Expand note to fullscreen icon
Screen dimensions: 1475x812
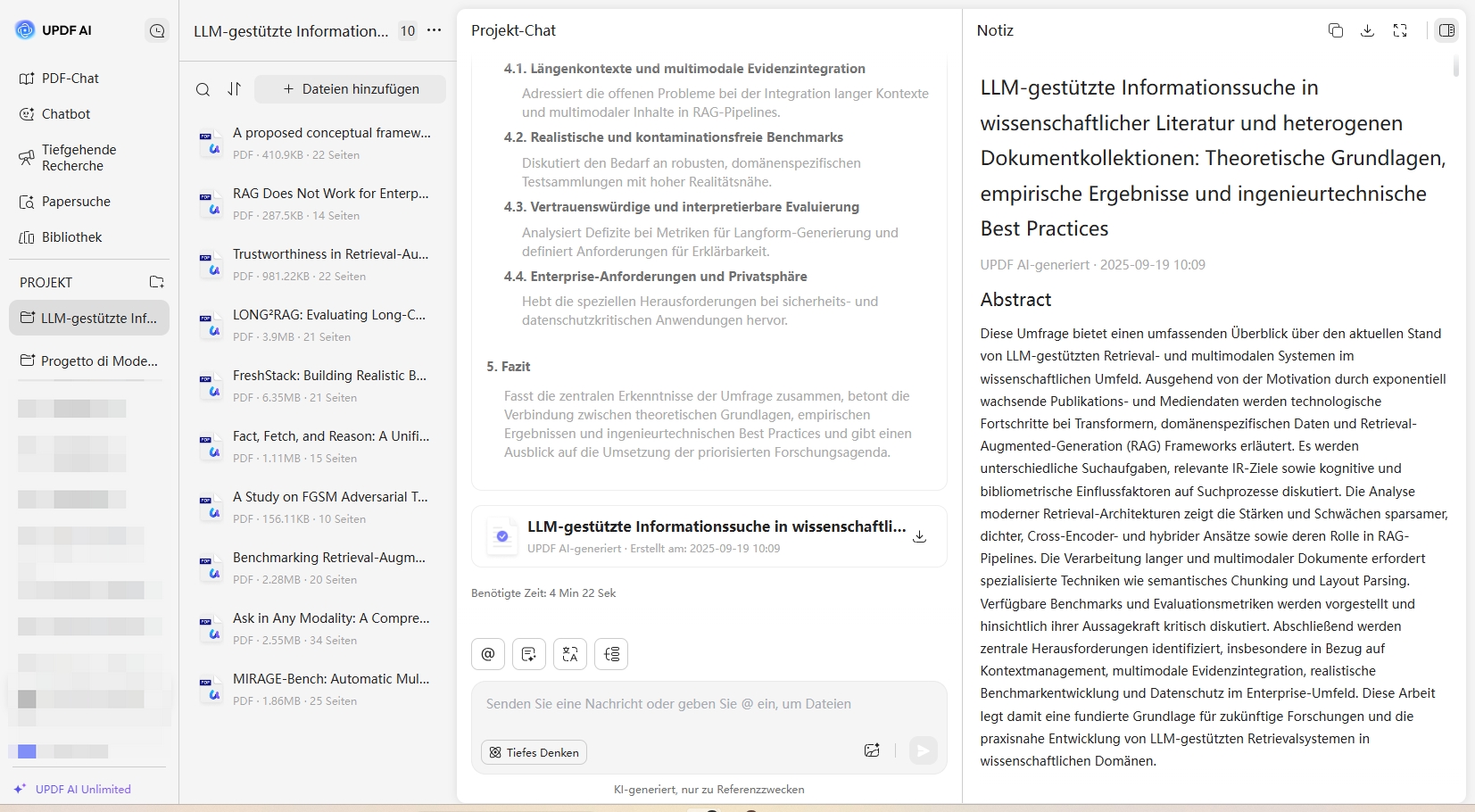click(1400, 30)
